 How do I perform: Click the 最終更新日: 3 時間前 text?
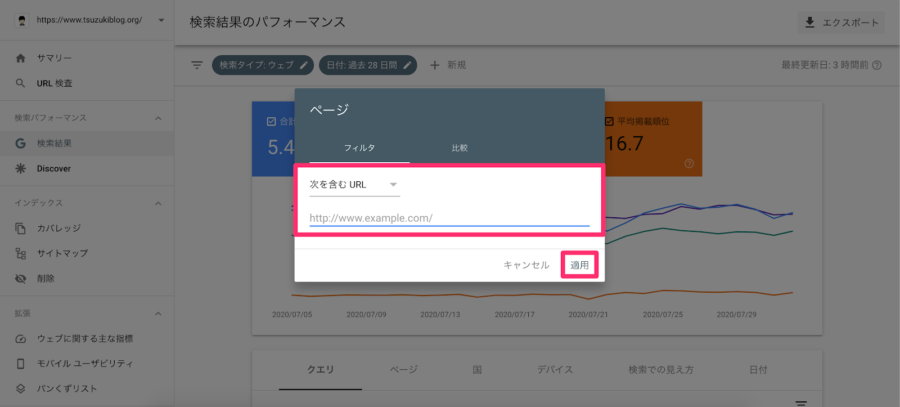coord(825,65)
